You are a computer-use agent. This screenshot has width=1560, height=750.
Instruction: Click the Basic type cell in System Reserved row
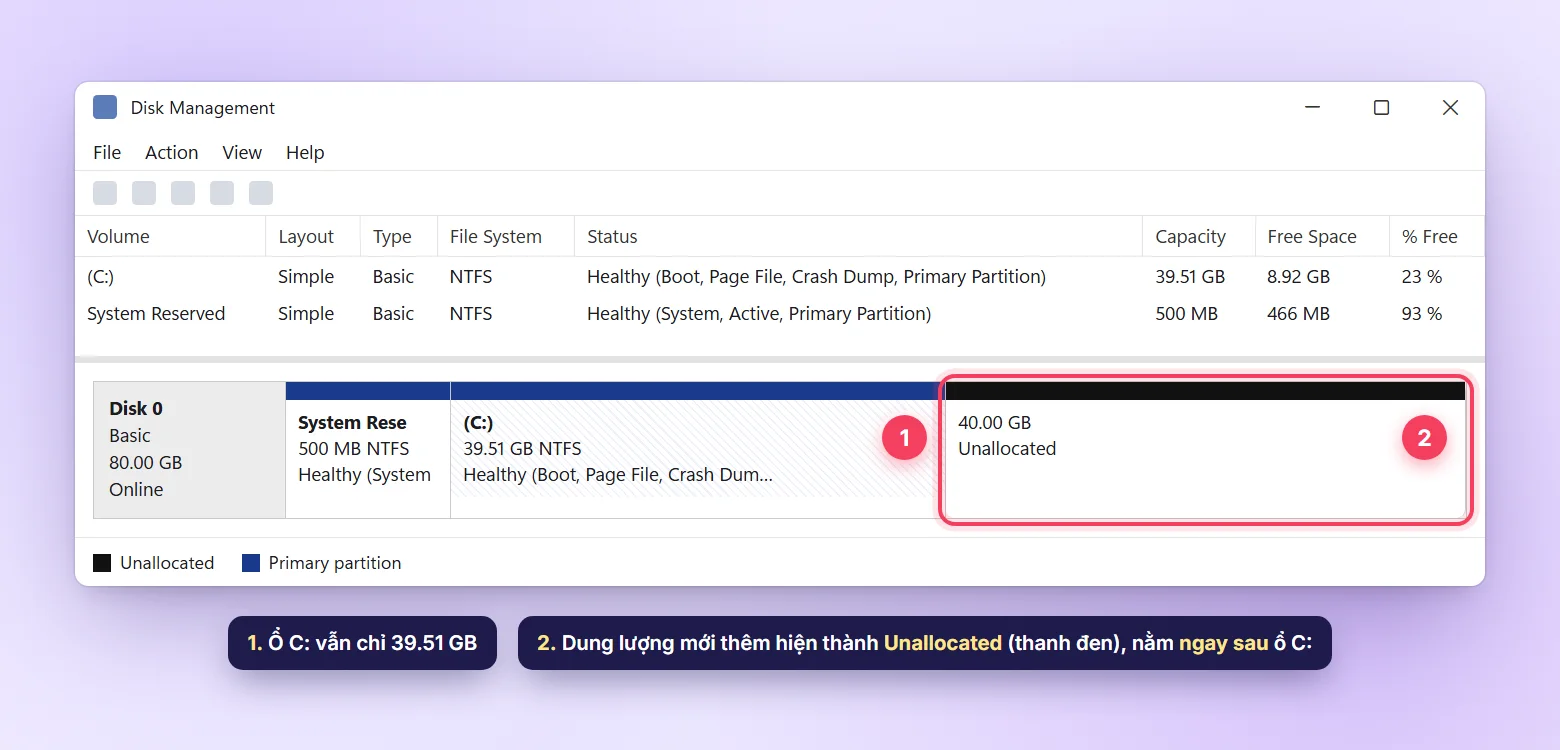coord(393,314)
